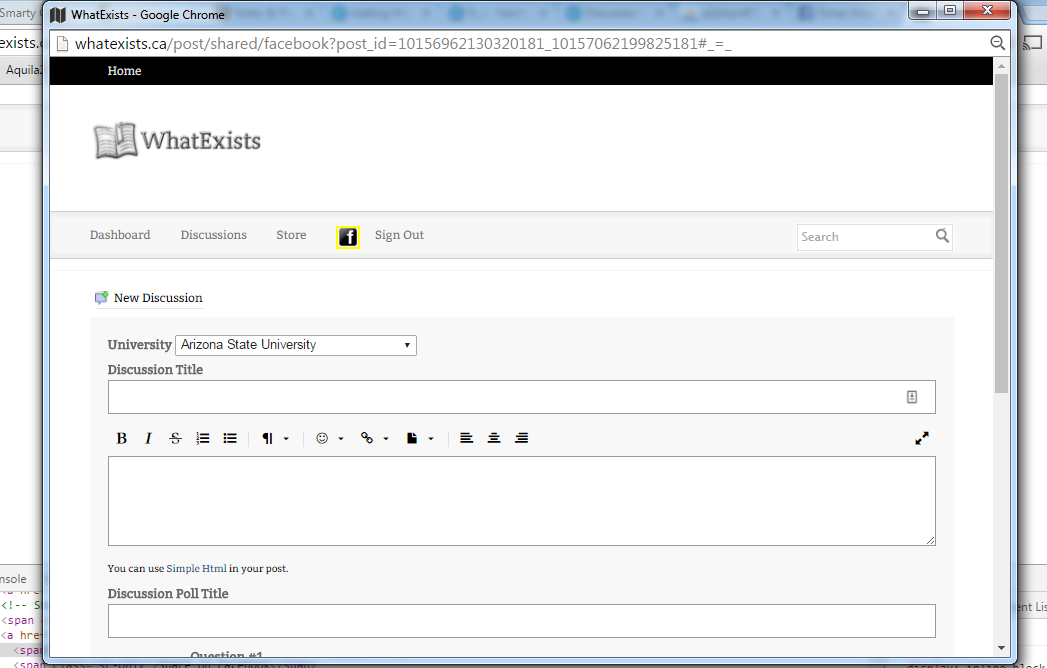Click the New Discussion icon
Viewport: 1047px width, 668px height.
point(101,298)
